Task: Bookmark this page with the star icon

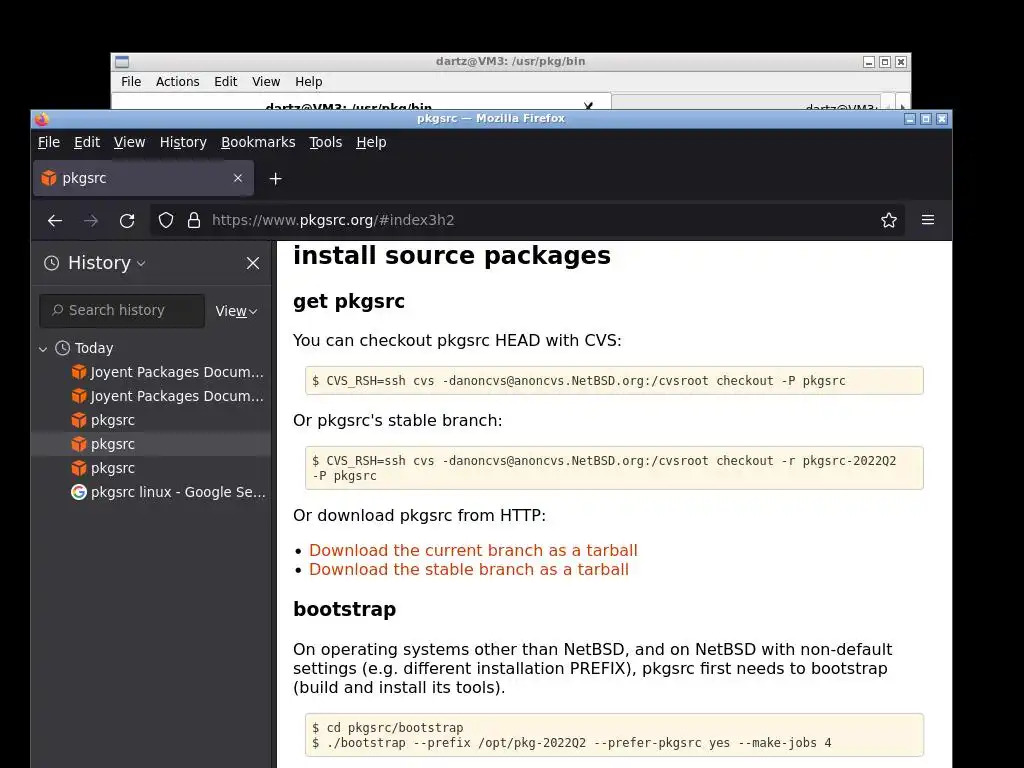Action: pyautogui.click(x=888, y=220)
